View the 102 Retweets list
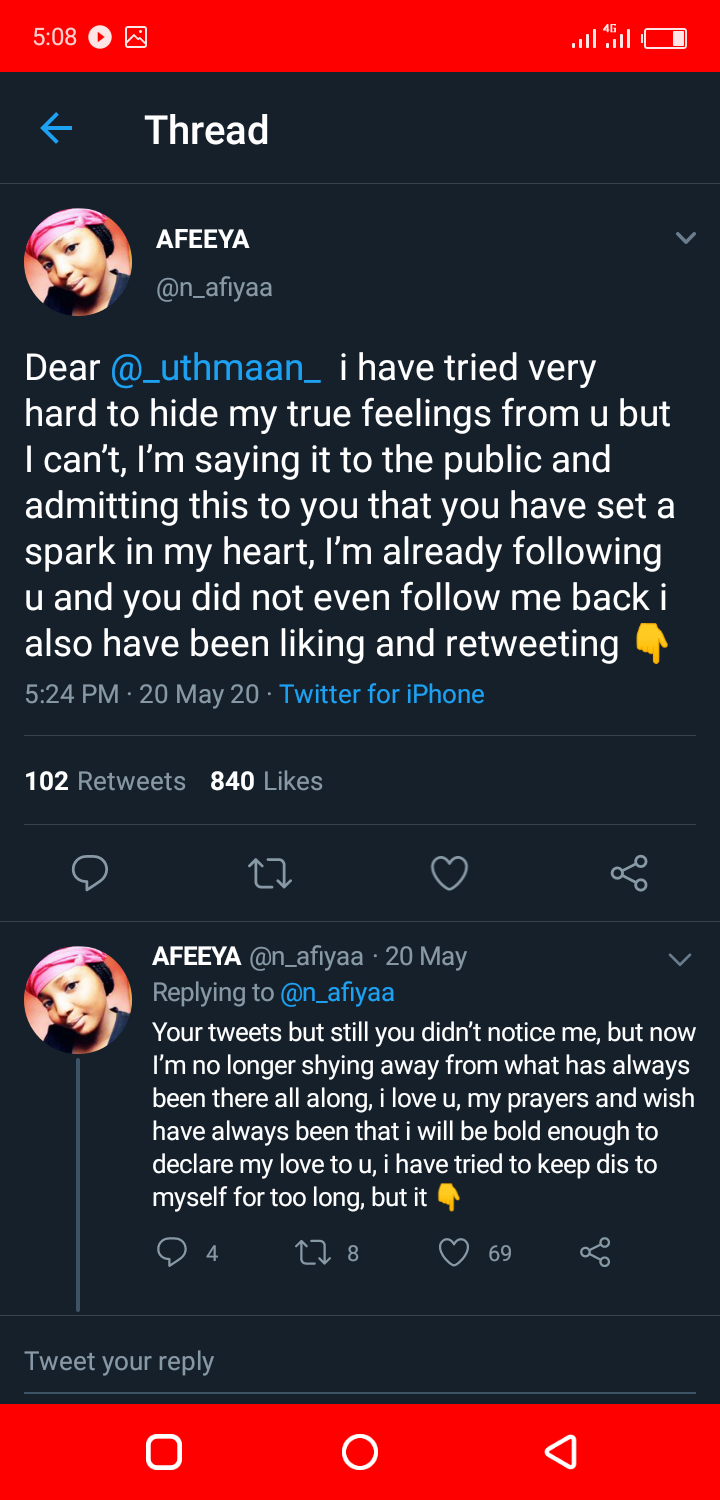 [x=105, y=781]
